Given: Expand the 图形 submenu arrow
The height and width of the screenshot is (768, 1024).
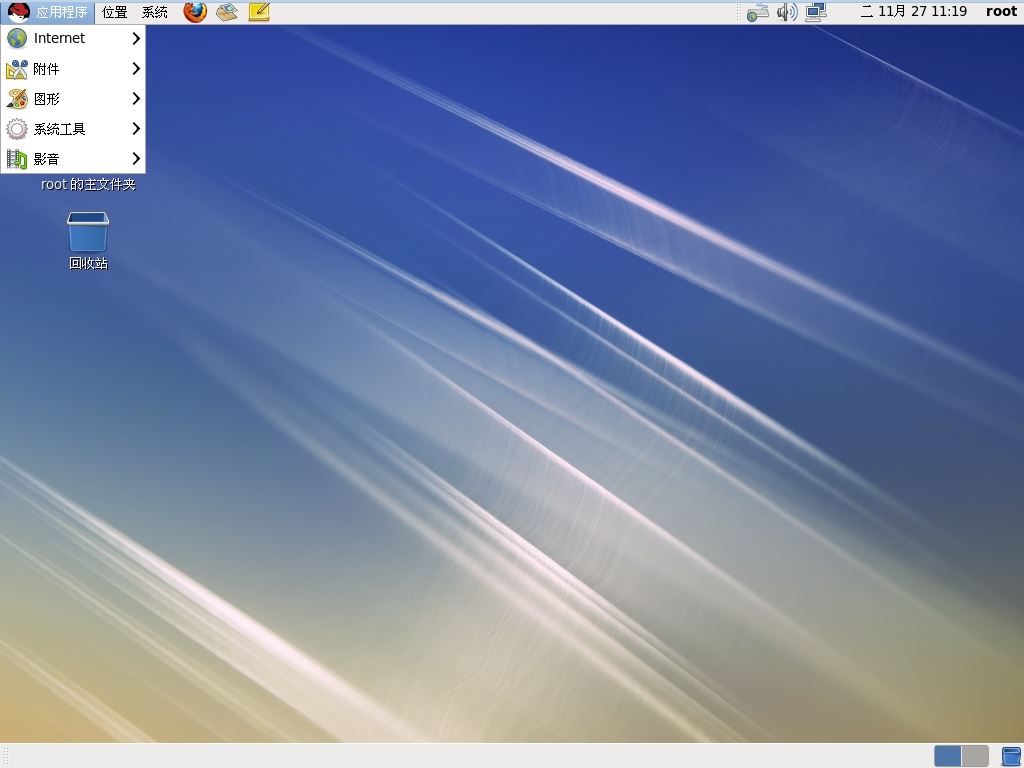Looking at the screenshot, I should click(x=136, y=99).
